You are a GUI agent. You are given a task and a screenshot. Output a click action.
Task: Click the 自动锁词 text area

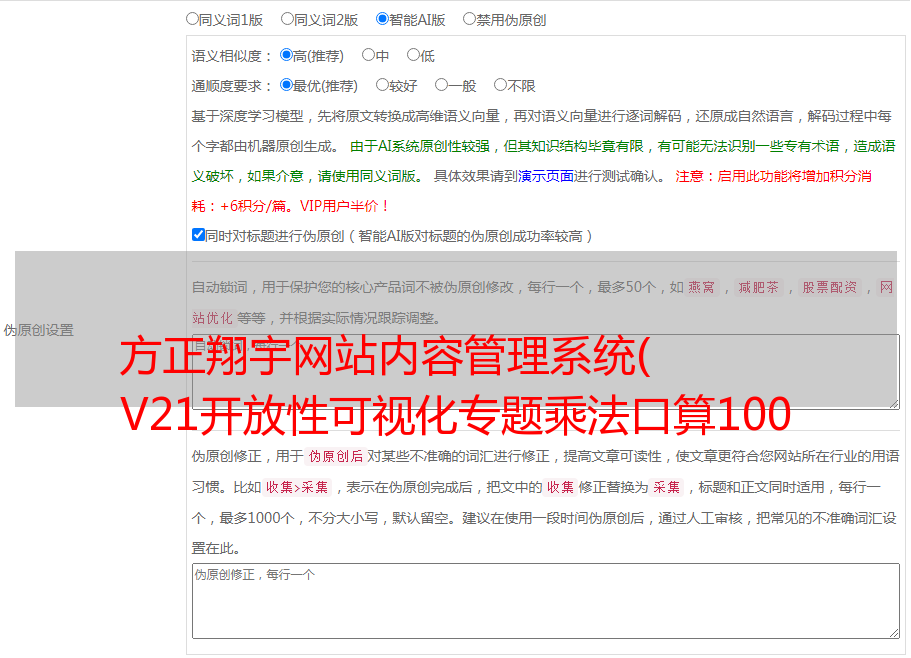546,372
